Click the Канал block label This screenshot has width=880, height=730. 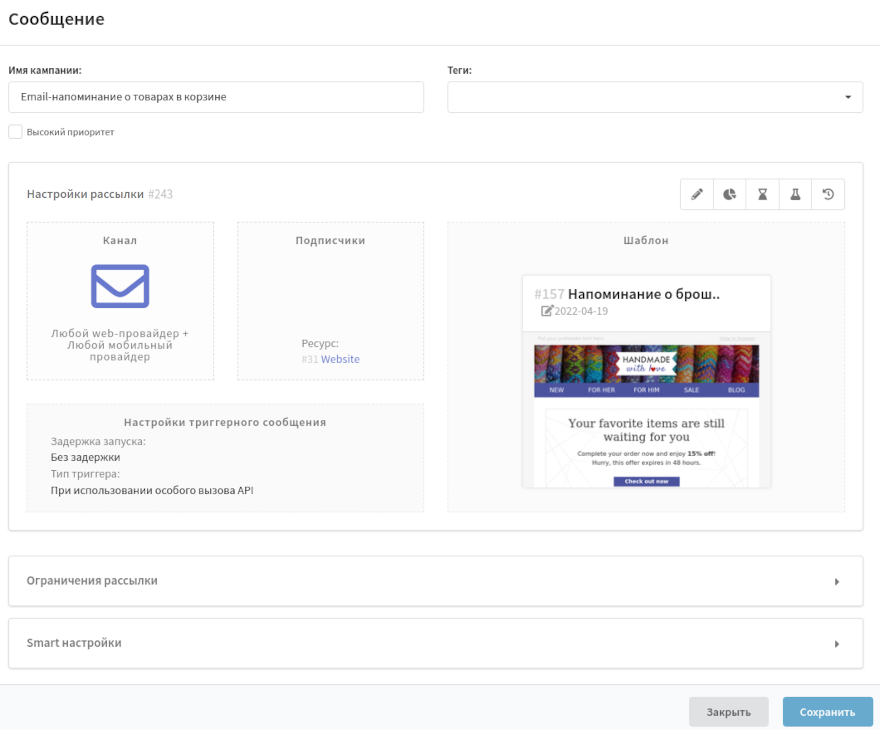click(120, 241)
